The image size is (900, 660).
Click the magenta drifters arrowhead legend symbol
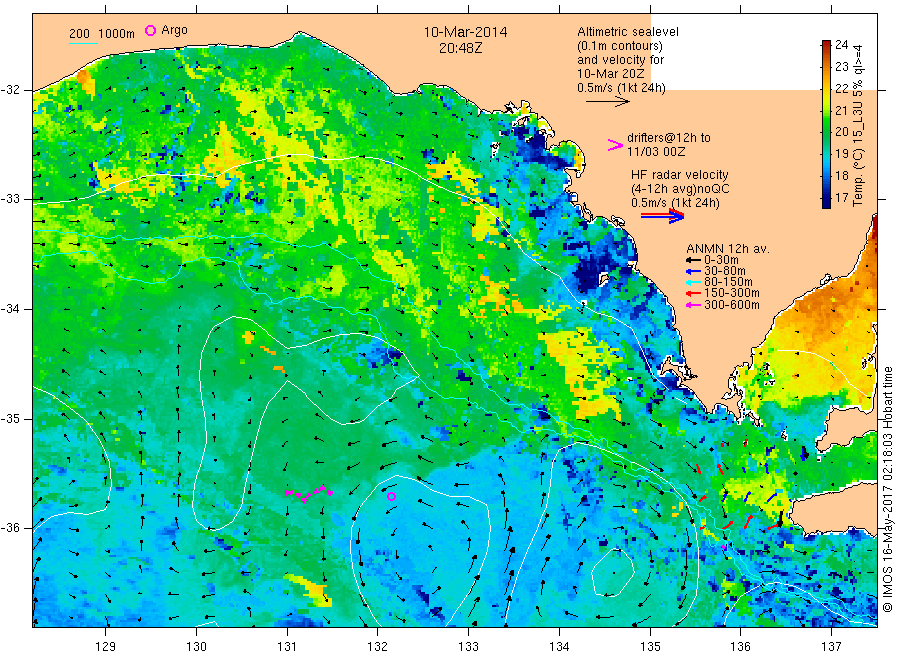[x=615, y=145]
